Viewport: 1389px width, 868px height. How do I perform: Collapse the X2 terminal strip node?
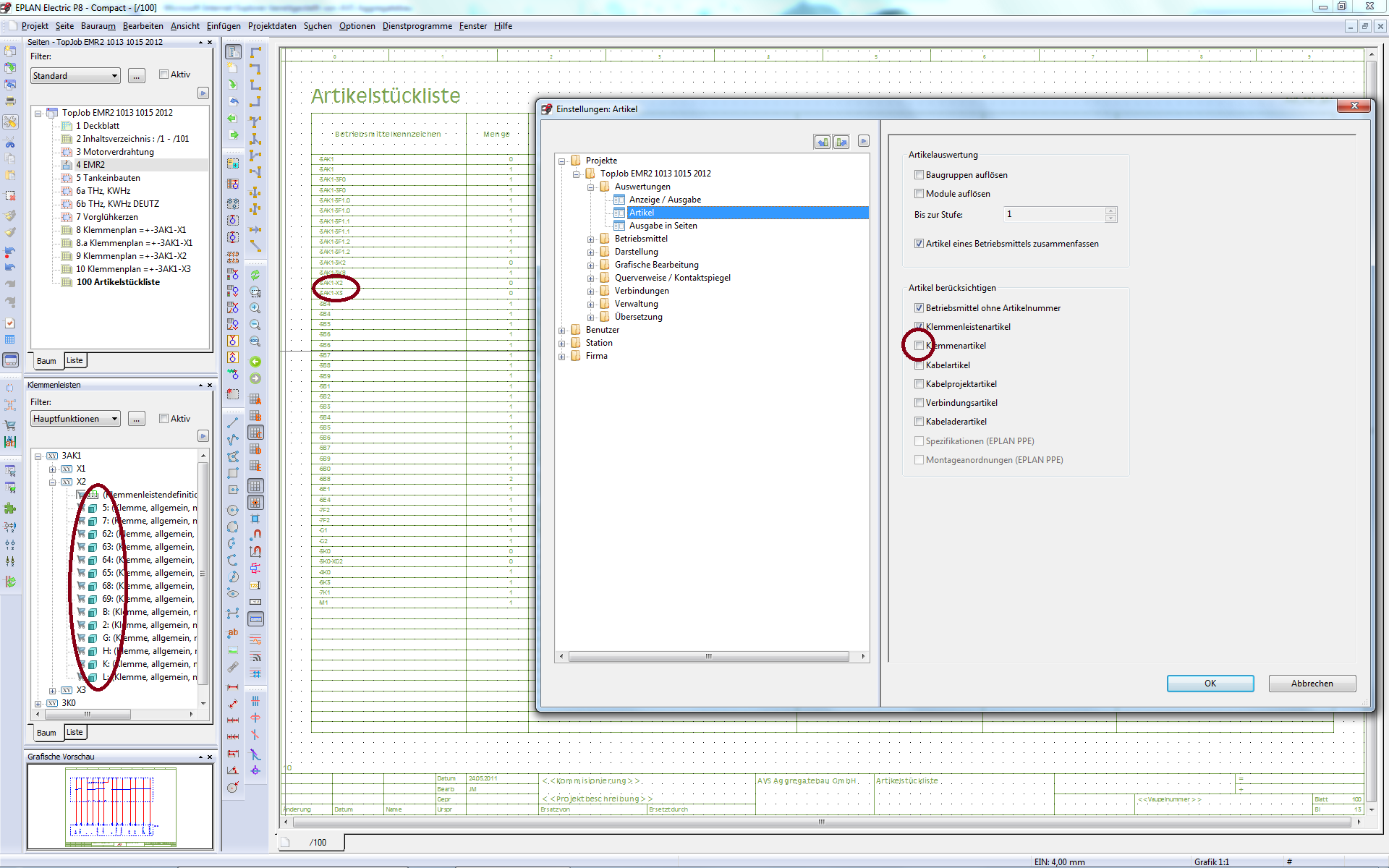(x=52, y=482)
